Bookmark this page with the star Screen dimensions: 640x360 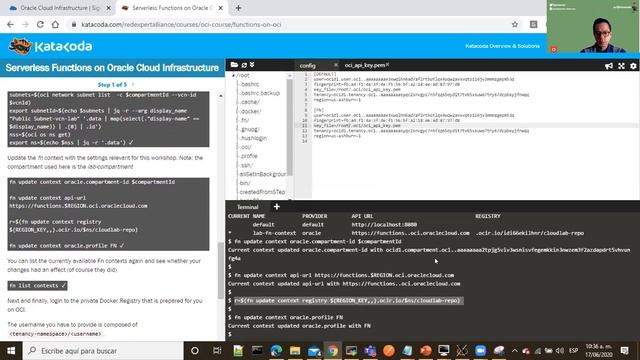pyautogui.click(x=515, y=24)
